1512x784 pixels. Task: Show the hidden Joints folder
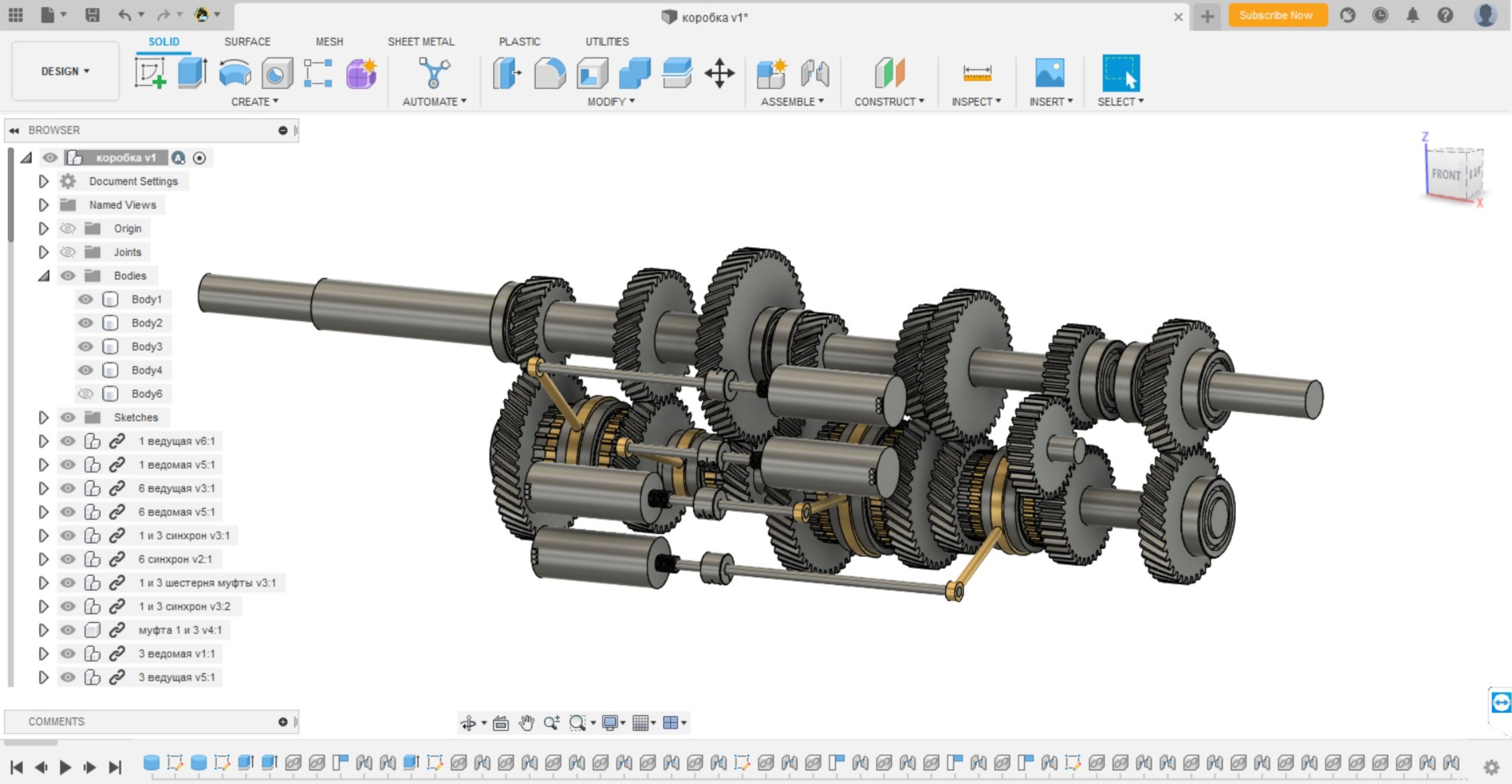[x=68, y=252]
